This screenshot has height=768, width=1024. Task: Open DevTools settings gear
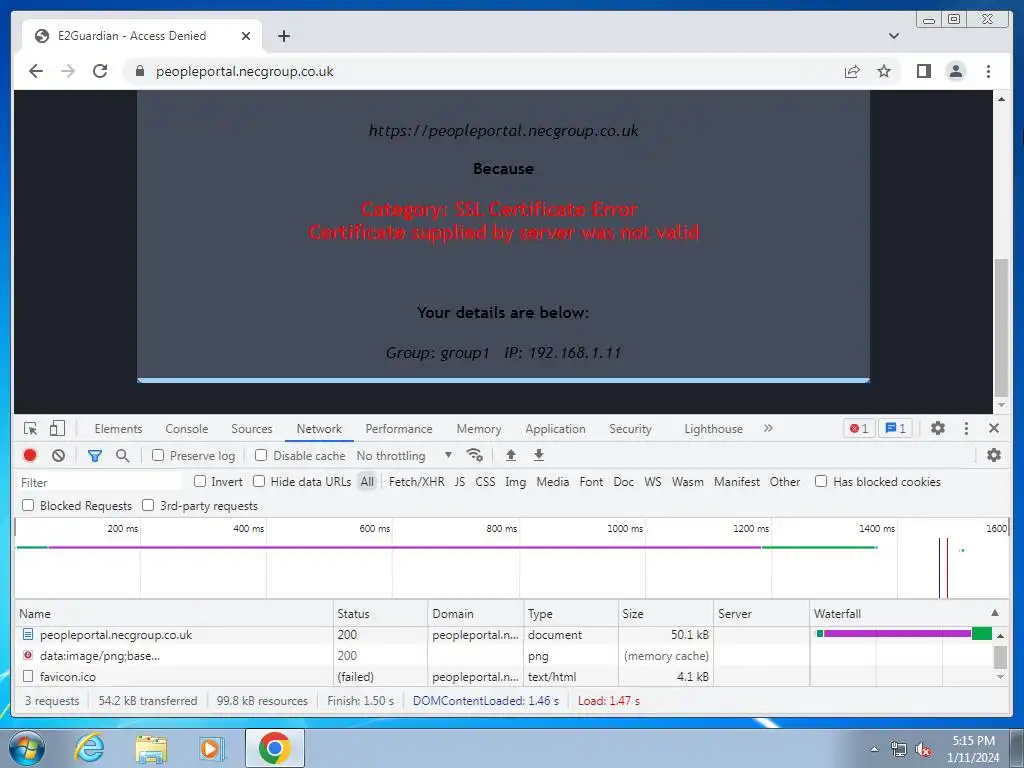click(x=938, y=428)
